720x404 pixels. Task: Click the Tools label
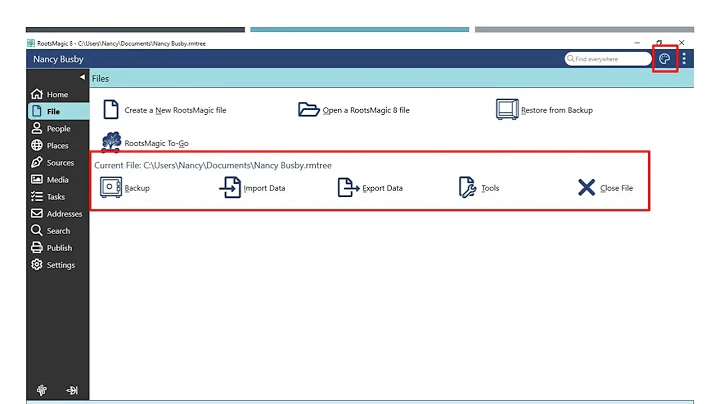pos(490,188)
